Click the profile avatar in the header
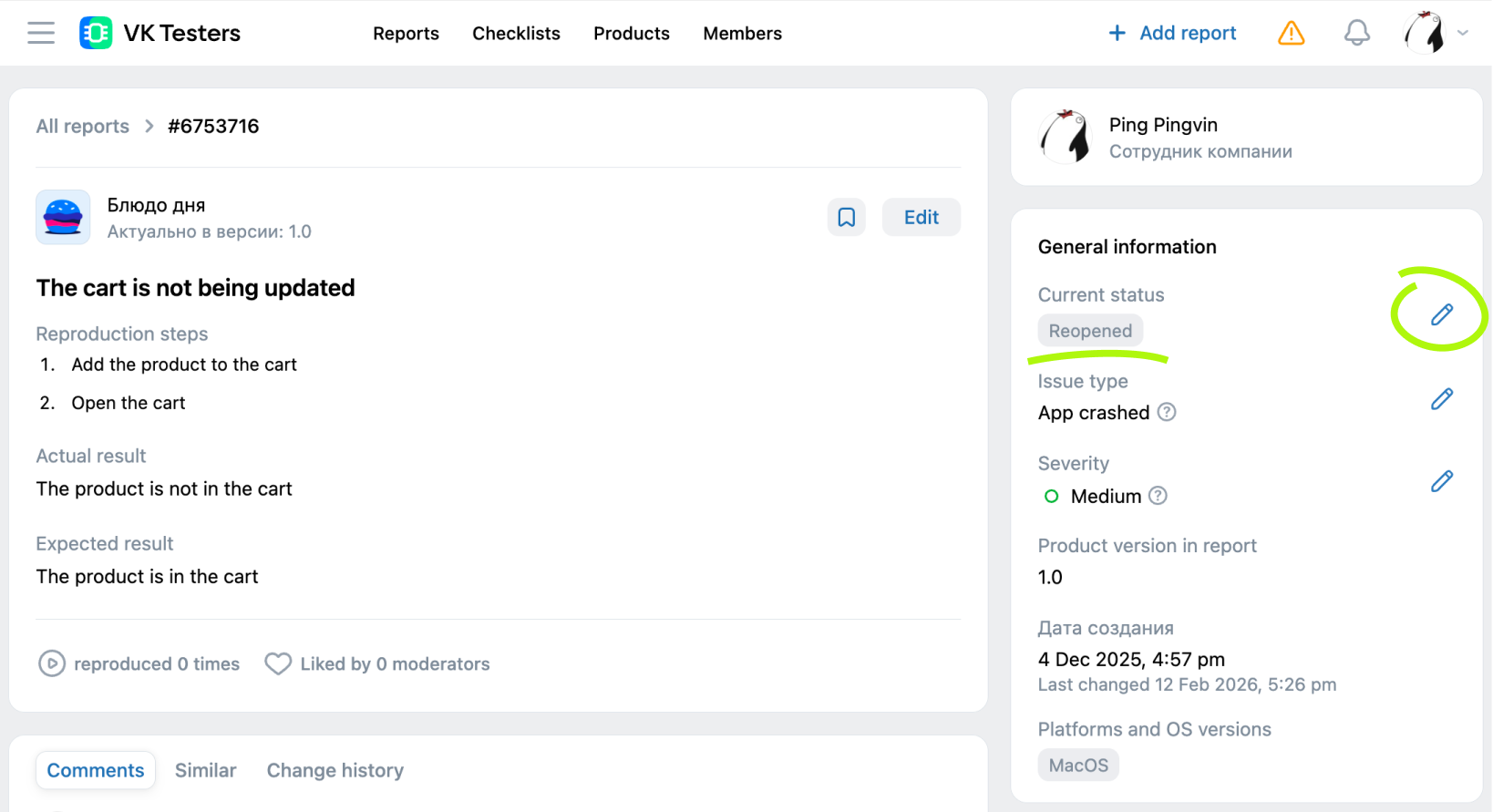 [1425, 33]
